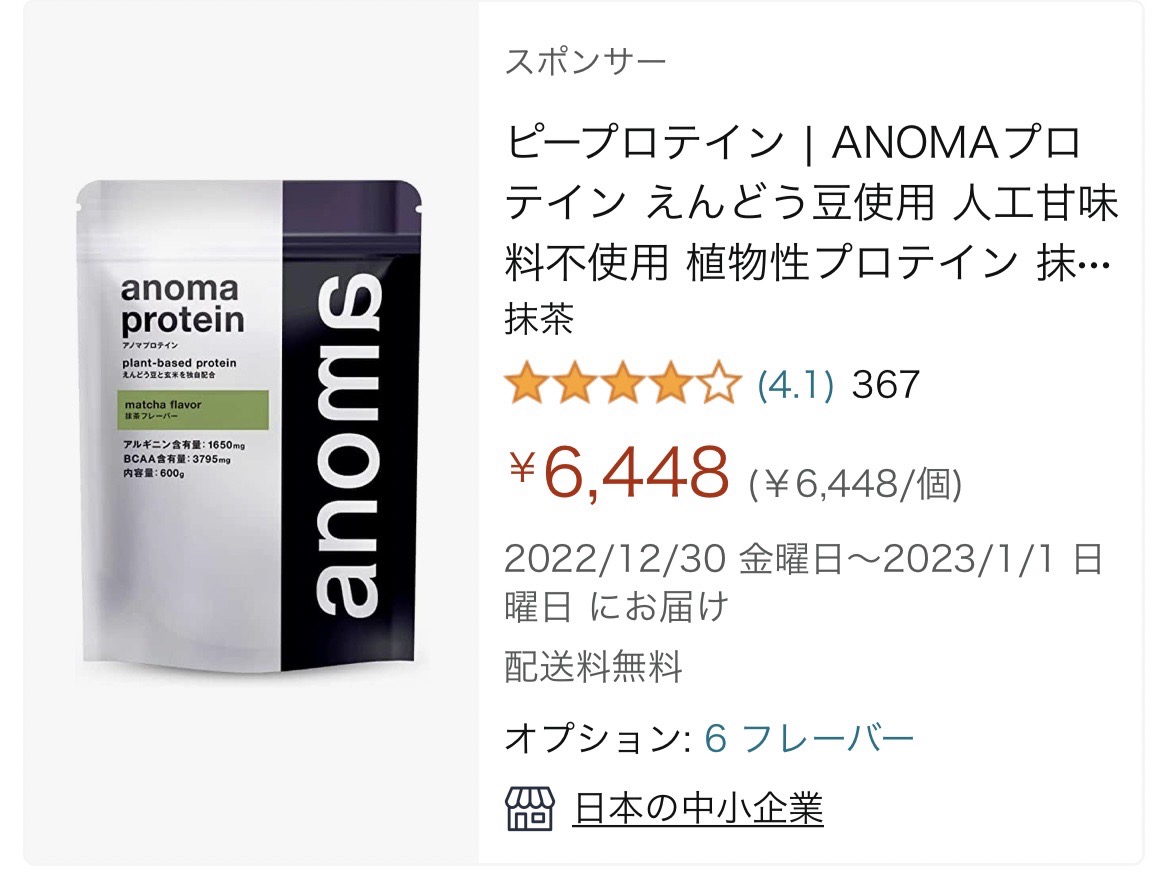Click the 配送料無料 free shipping text

click(x=593, y=666)
